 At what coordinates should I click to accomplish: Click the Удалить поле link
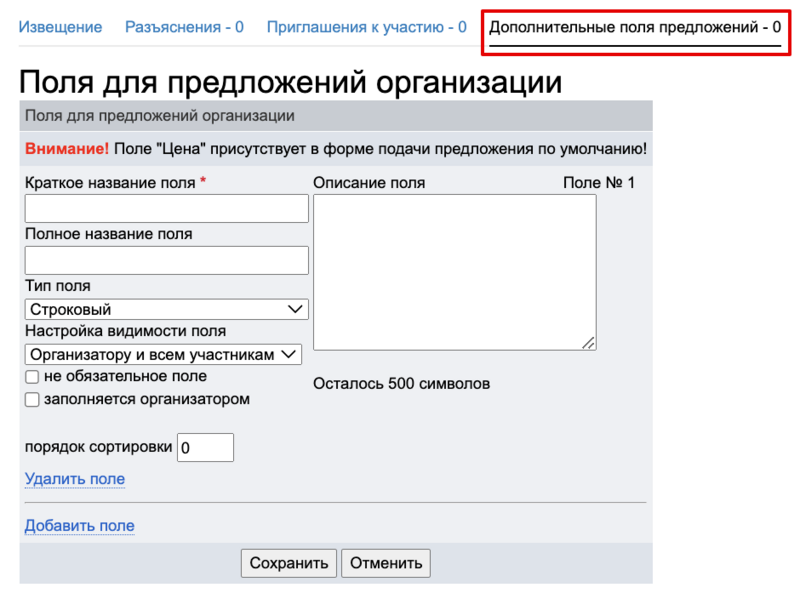tap(74, 479)
